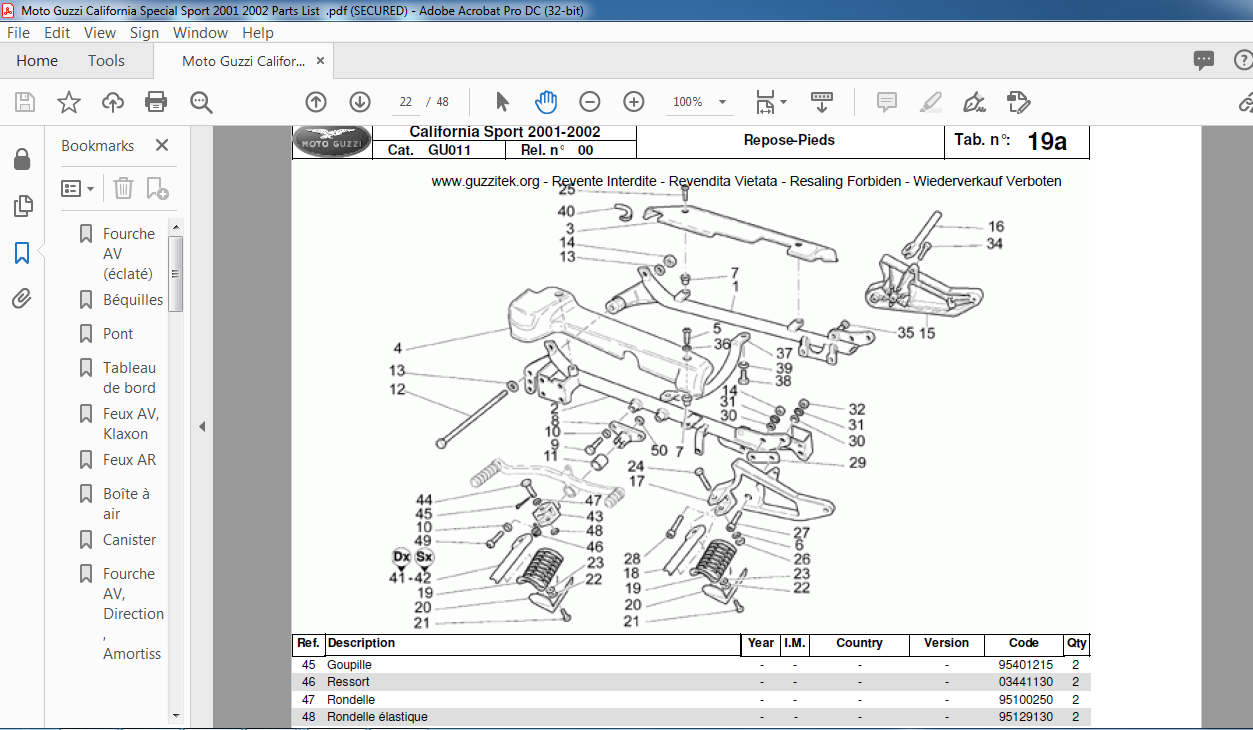This screenshot has height=730, width=1253.
Task: Click the Rondelle élastique row text
Action: pyautogui.click(x=377, y=717)
